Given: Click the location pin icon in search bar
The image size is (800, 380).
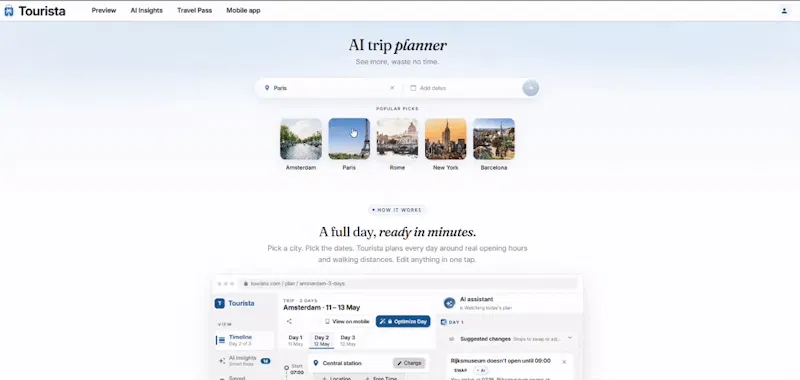Looking at the screenshot, I should 267,88.
